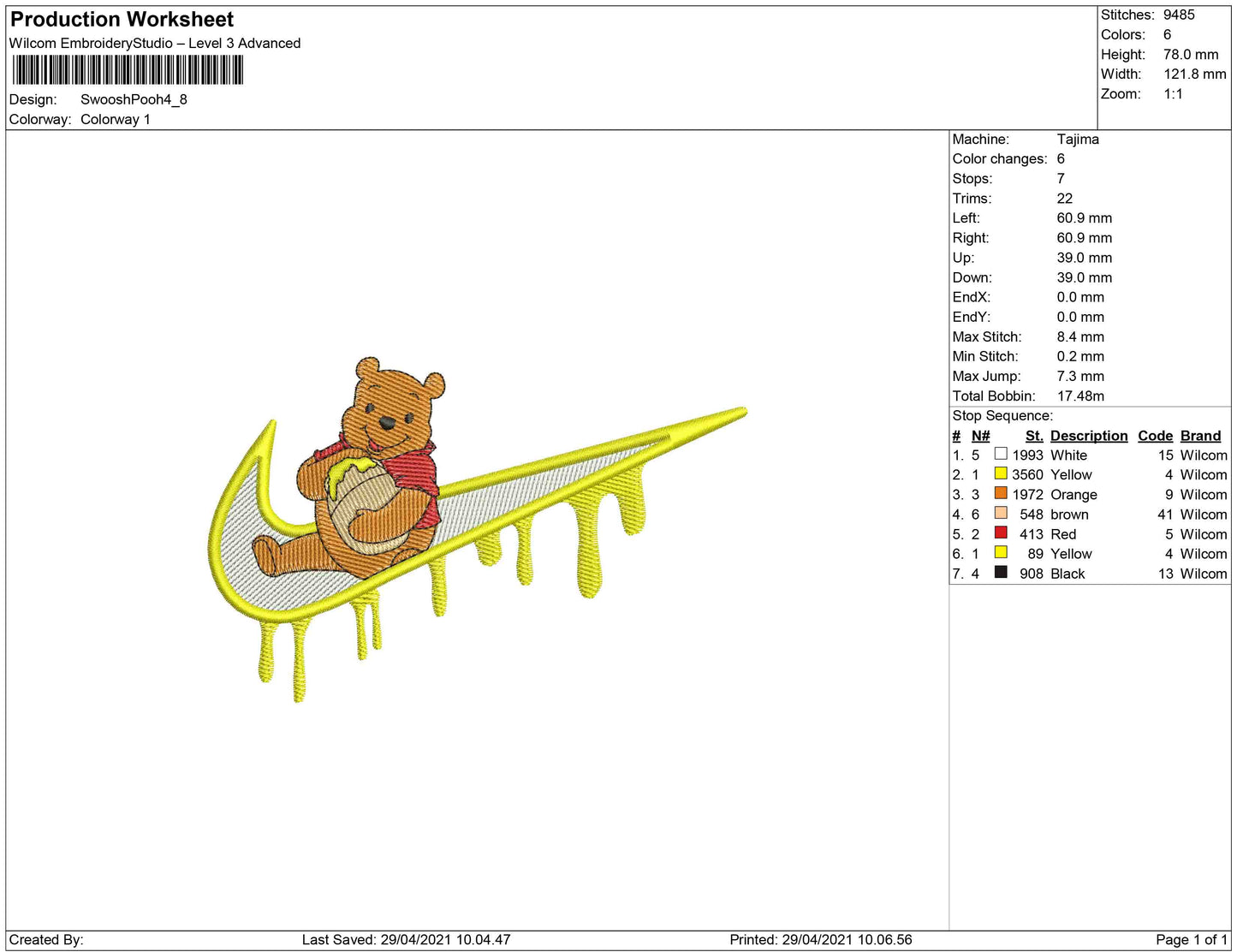Click the light brown swatch beside 548

tap(1000, 513)
